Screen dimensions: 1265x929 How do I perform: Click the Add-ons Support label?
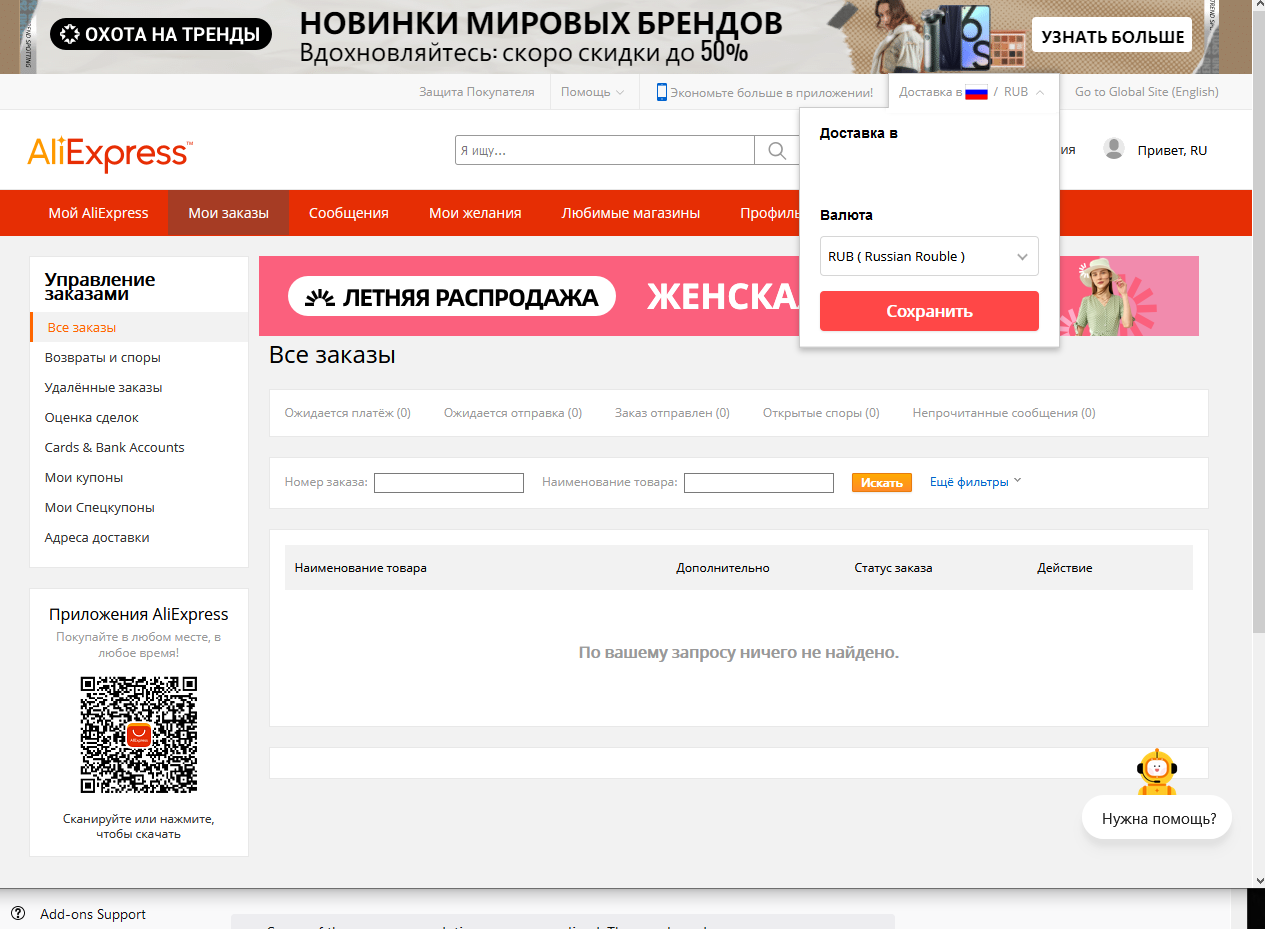(x=93, y=914)
